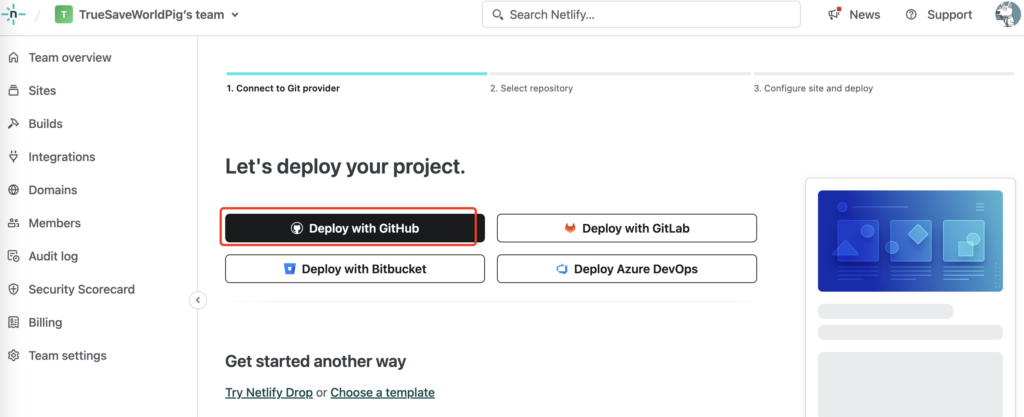The height and width of the screenshot is (417, 1024).
Task: Open News megaphone notifications
Action: 854,15
